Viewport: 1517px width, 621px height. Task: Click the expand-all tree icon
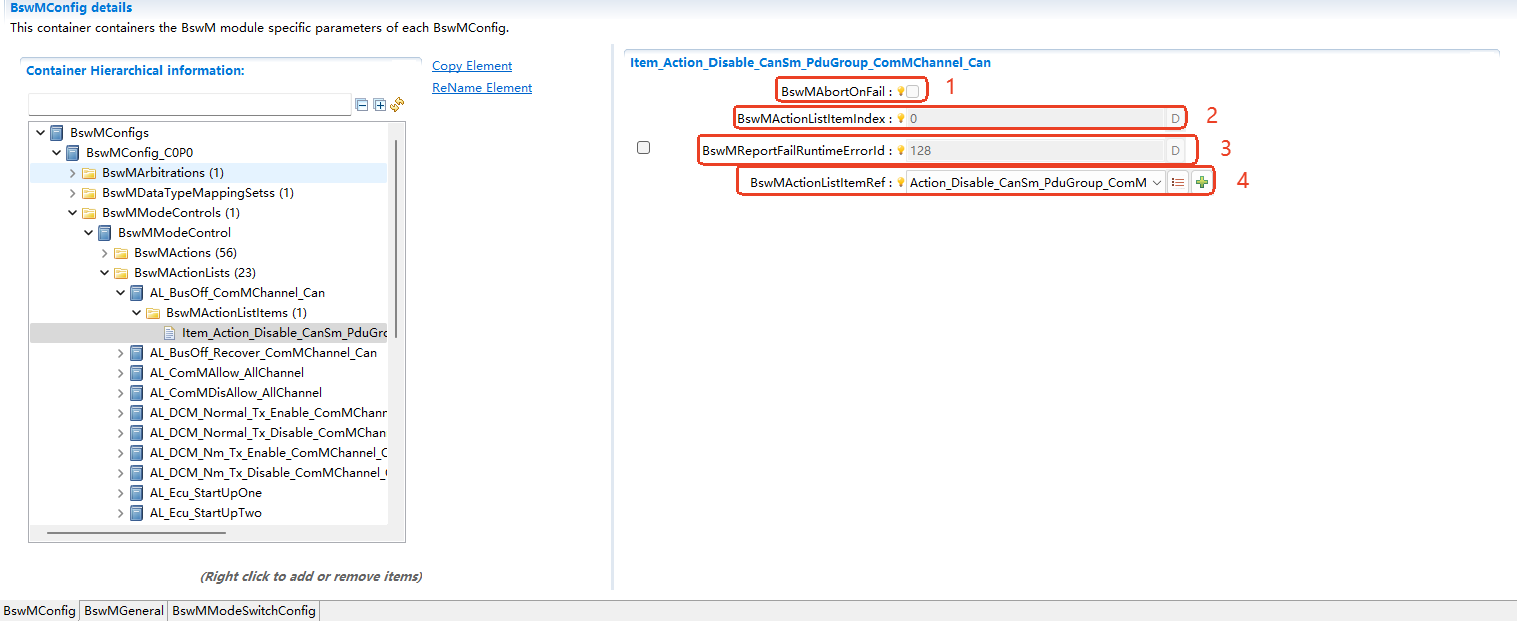(378, 103)
